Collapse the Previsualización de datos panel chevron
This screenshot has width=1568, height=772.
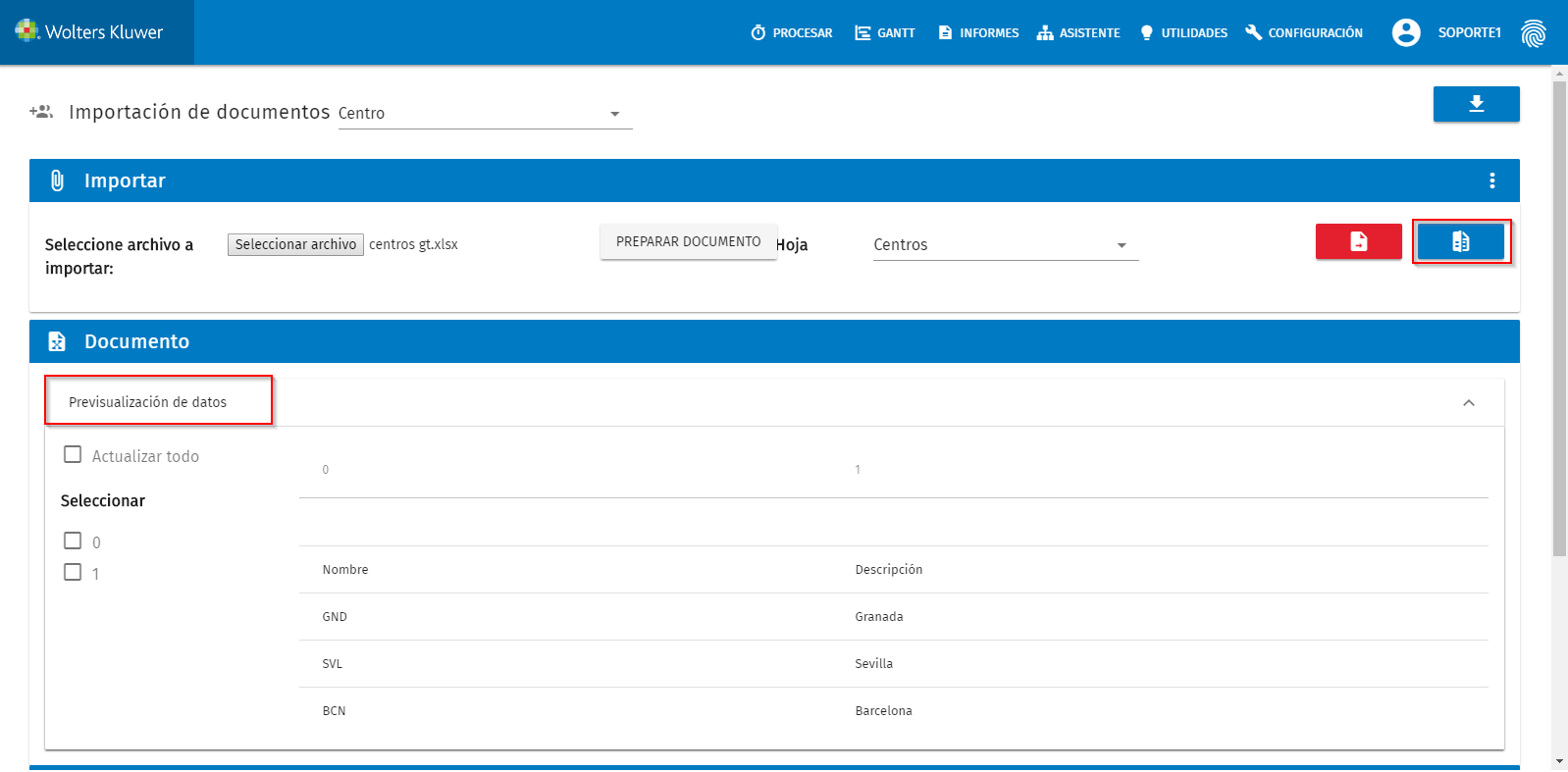click(1469, 403)
